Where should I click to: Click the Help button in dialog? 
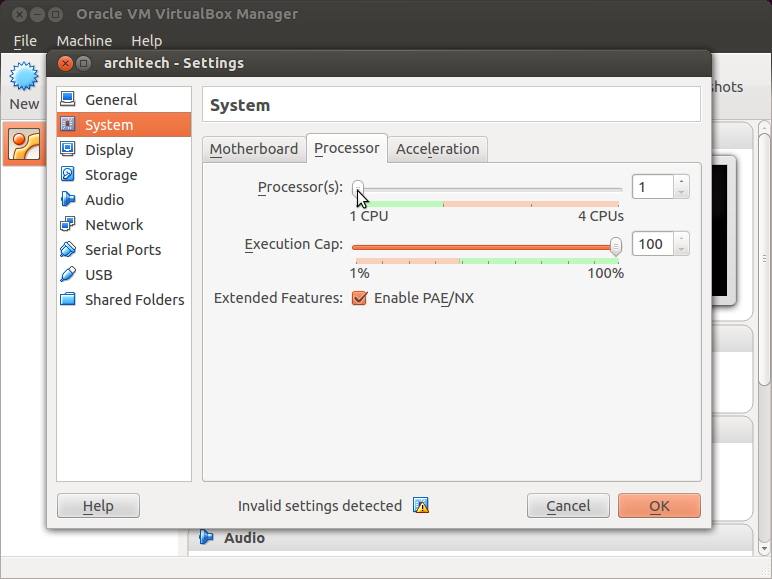[x=98, y=506]
